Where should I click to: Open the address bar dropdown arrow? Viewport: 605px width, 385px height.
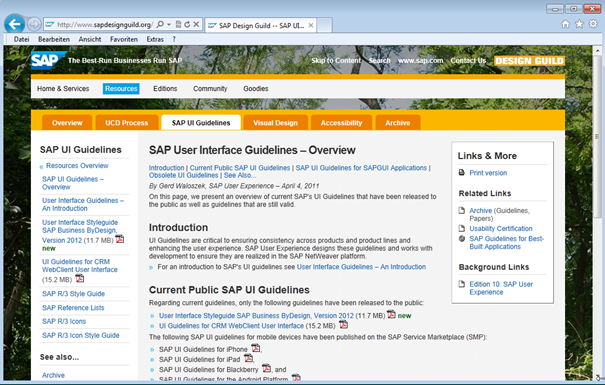pyautogui.click(x=169, y=24)
